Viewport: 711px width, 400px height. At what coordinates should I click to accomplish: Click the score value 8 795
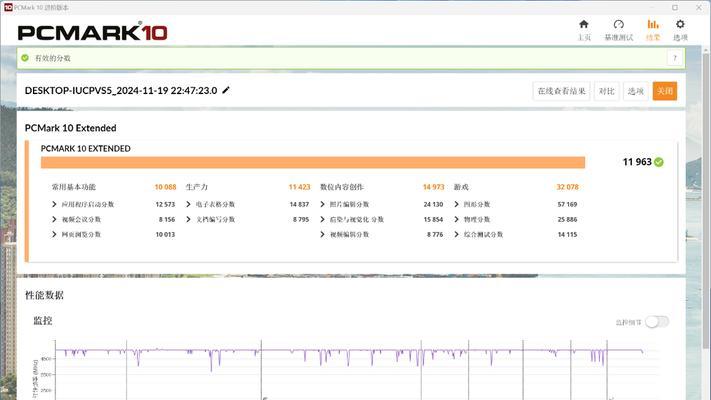pyautogui.click(x=301, y=220)
